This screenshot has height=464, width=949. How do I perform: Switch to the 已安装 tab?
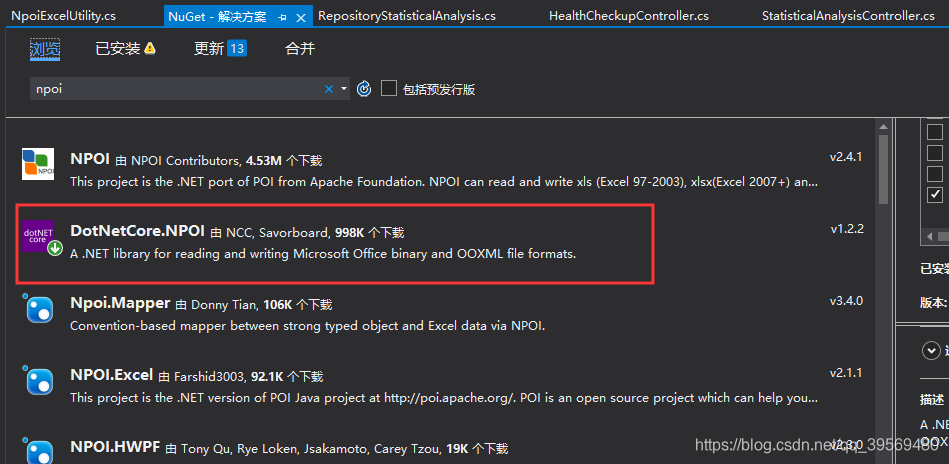pos(118,48)
